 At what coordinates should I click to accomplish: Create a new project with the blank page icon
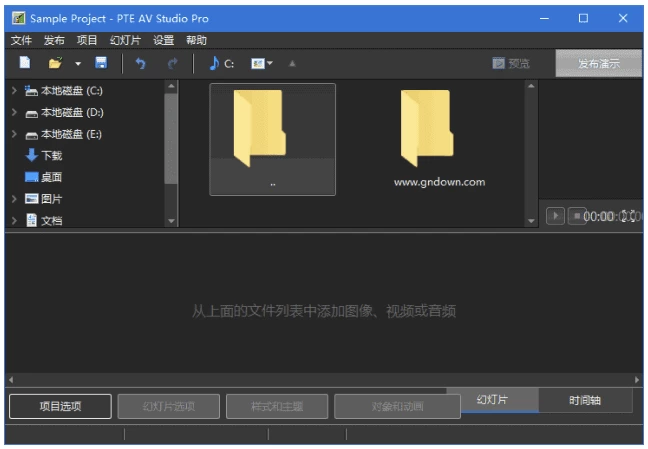[24, 63]
